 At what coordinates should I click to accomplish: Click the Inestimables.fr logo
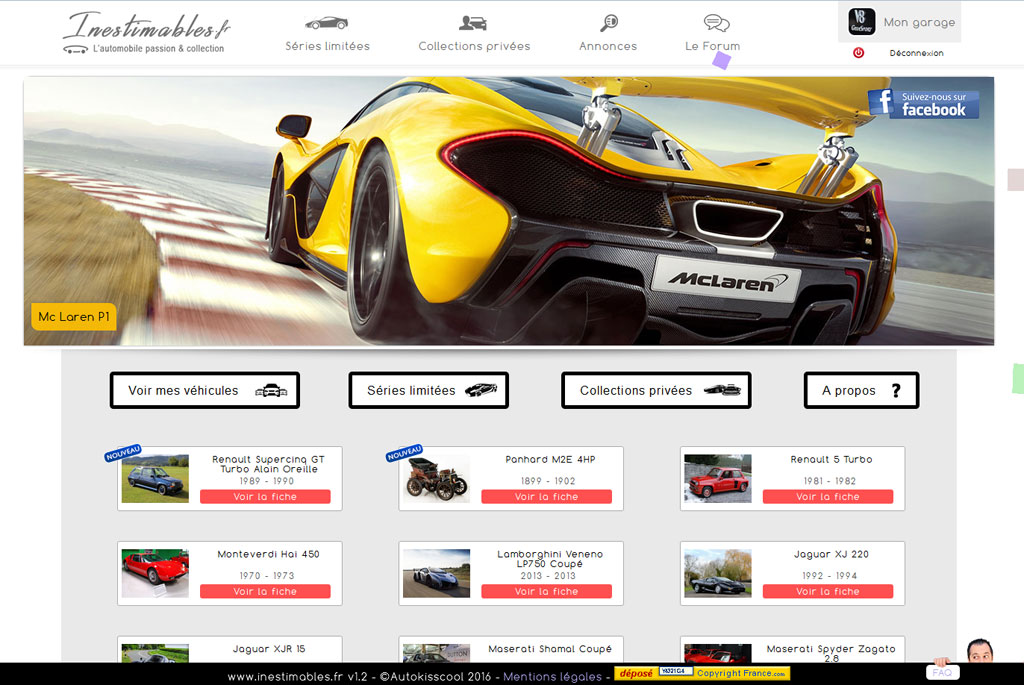146,32
